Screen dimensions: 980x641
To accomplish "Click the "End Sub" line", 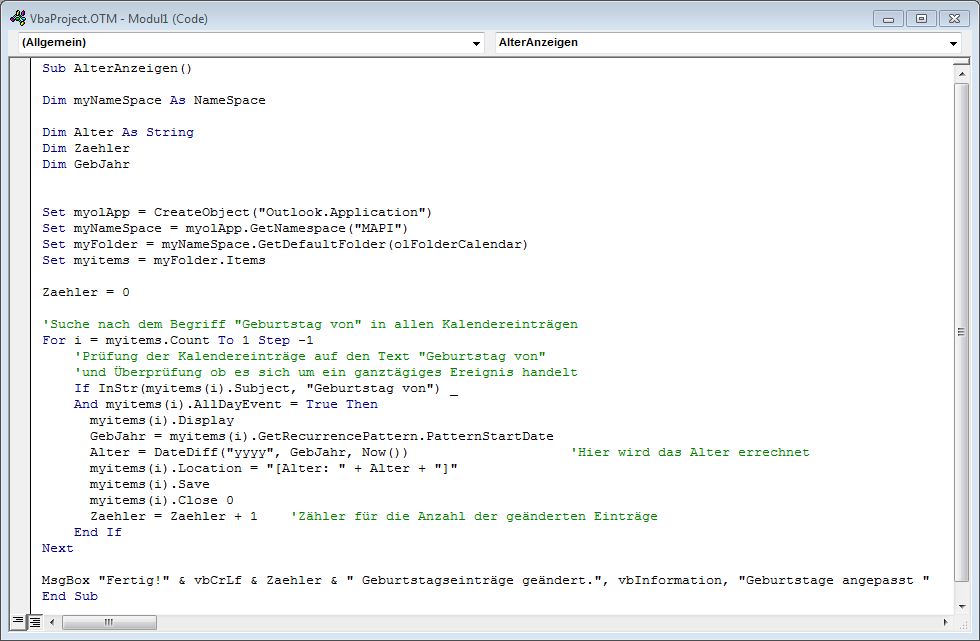I will (70, 596).
